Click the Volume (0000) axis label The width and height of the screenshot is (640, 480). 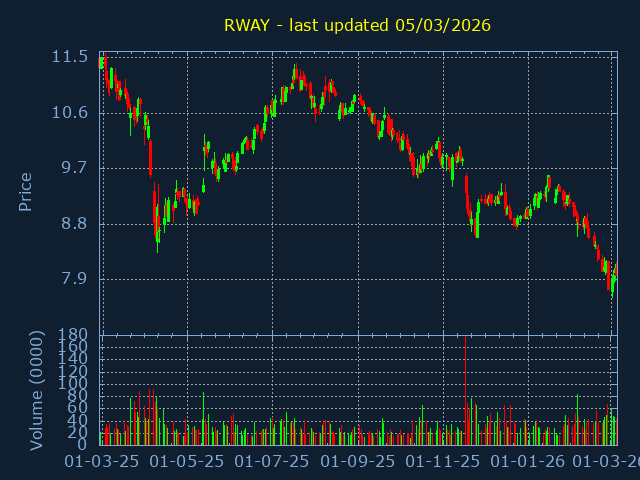click(37, 389)
